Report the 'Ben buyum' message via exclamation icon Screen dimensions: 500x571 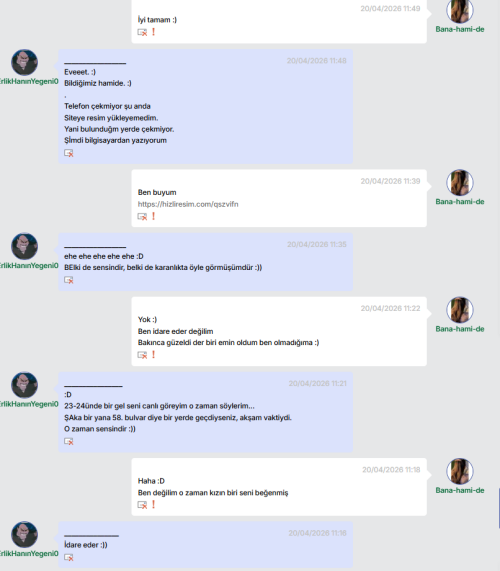pos(153,216)
